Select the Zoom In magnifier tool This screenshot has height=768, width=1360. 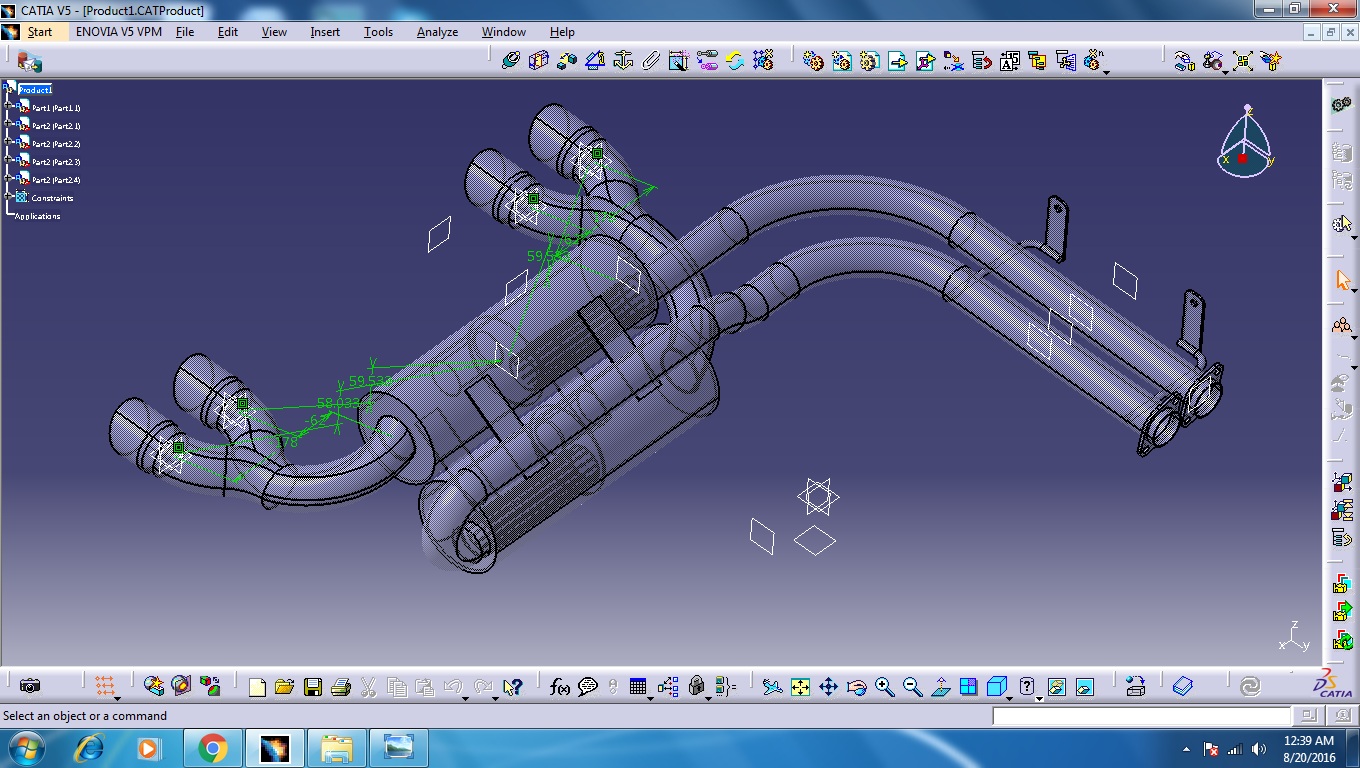click(x=884, y=687)
